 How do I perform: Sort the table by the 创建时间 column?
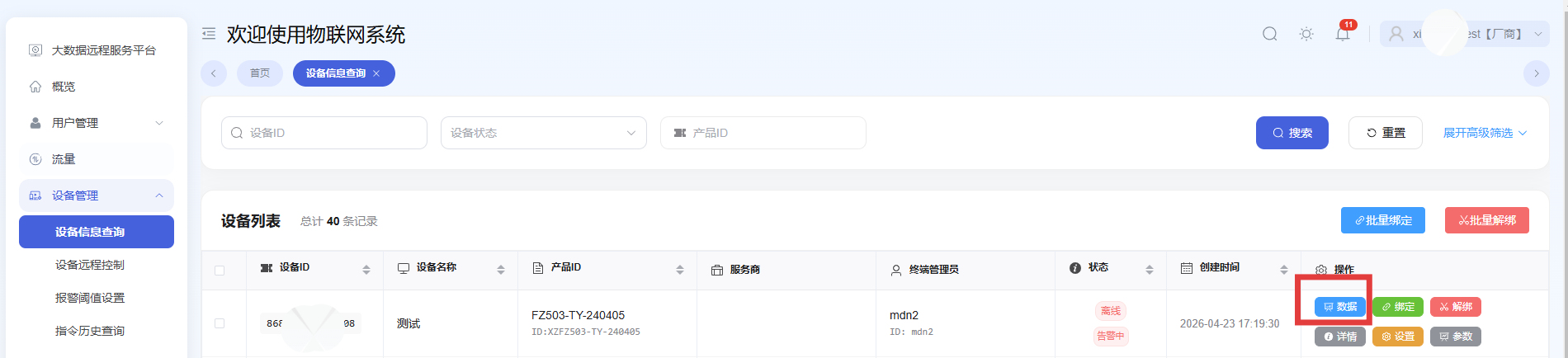[x=1284, y=270]
